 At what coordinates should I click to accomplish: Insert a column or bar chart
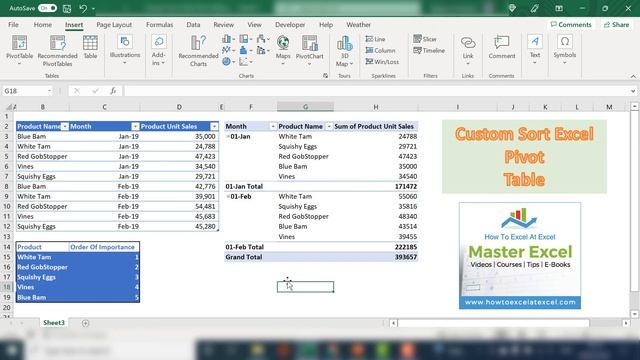pyautogui.click(x=228, y=39)
